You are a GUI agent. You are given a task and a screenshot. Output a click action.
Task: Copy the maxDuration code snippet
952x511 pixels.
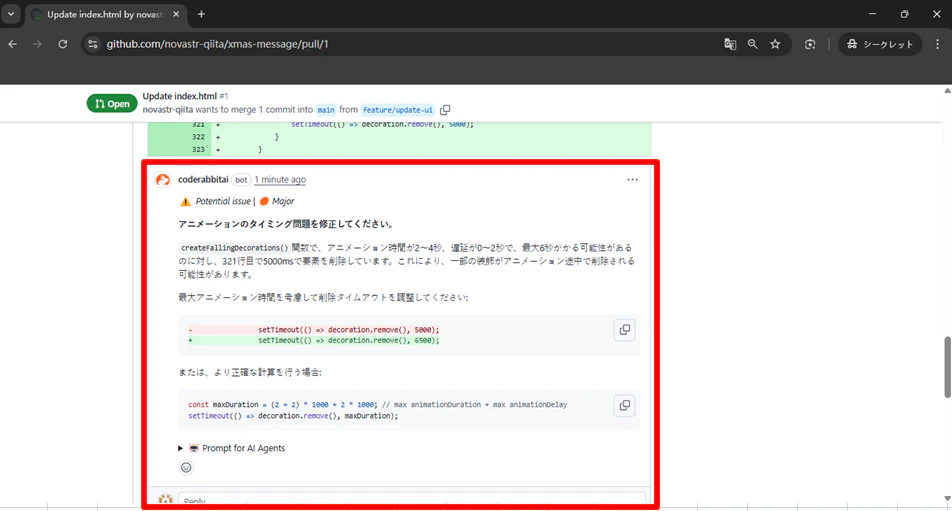(624, 405)
